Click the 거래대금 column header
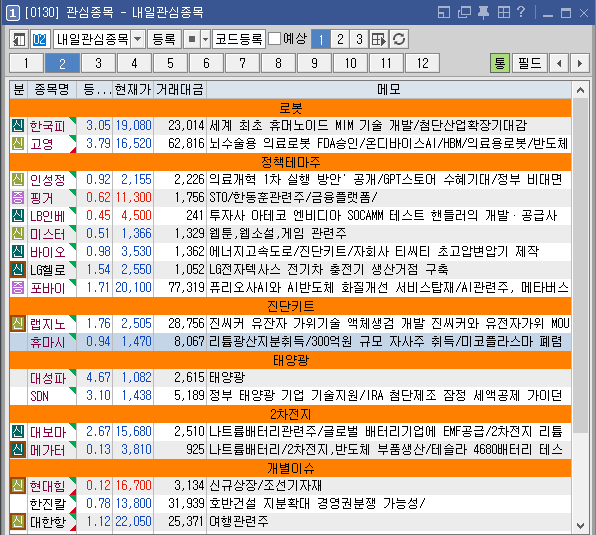596x535 pixels. point(180,90)
